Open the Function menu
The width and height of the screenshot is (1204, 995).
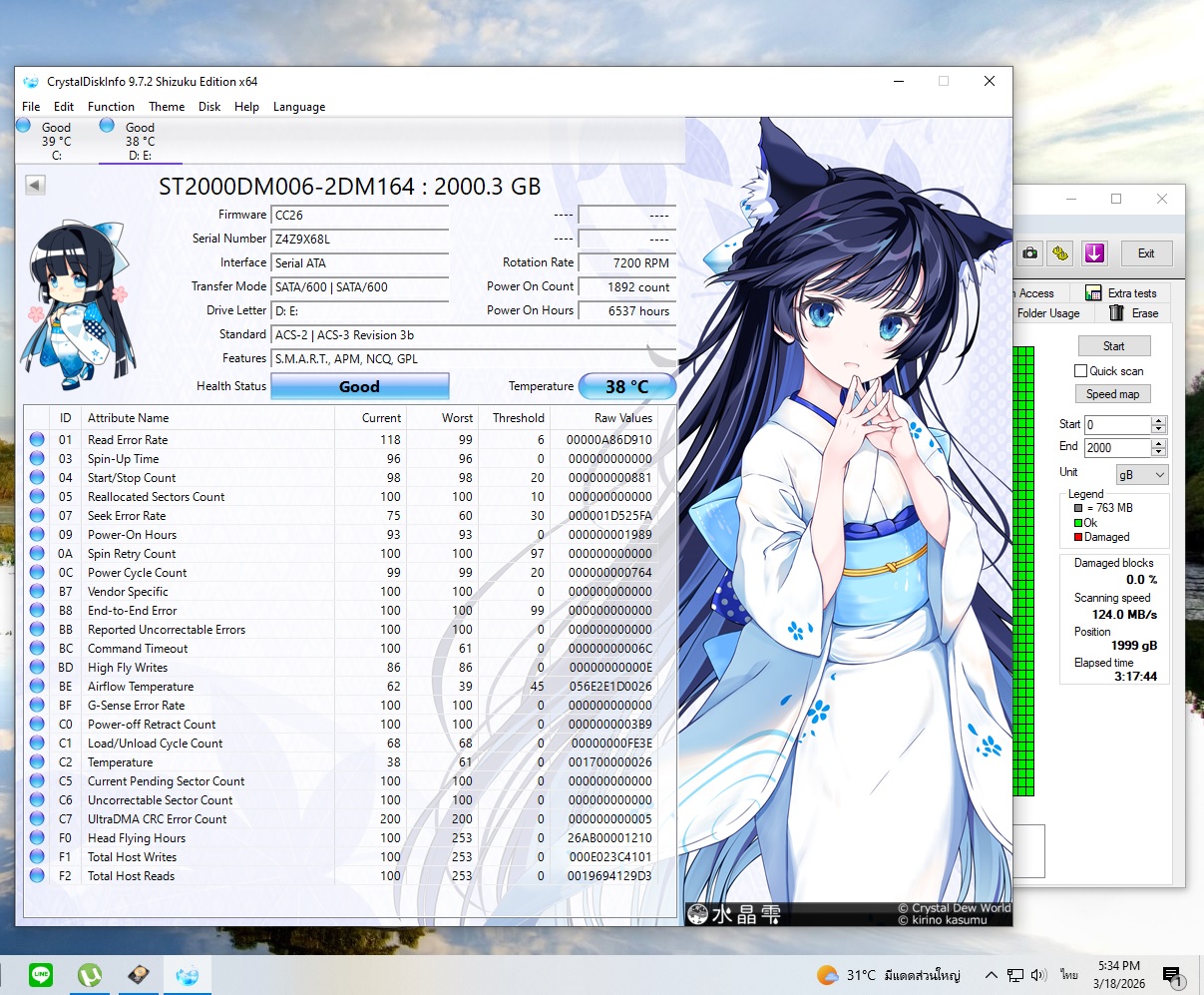click(x=111, y=107)
